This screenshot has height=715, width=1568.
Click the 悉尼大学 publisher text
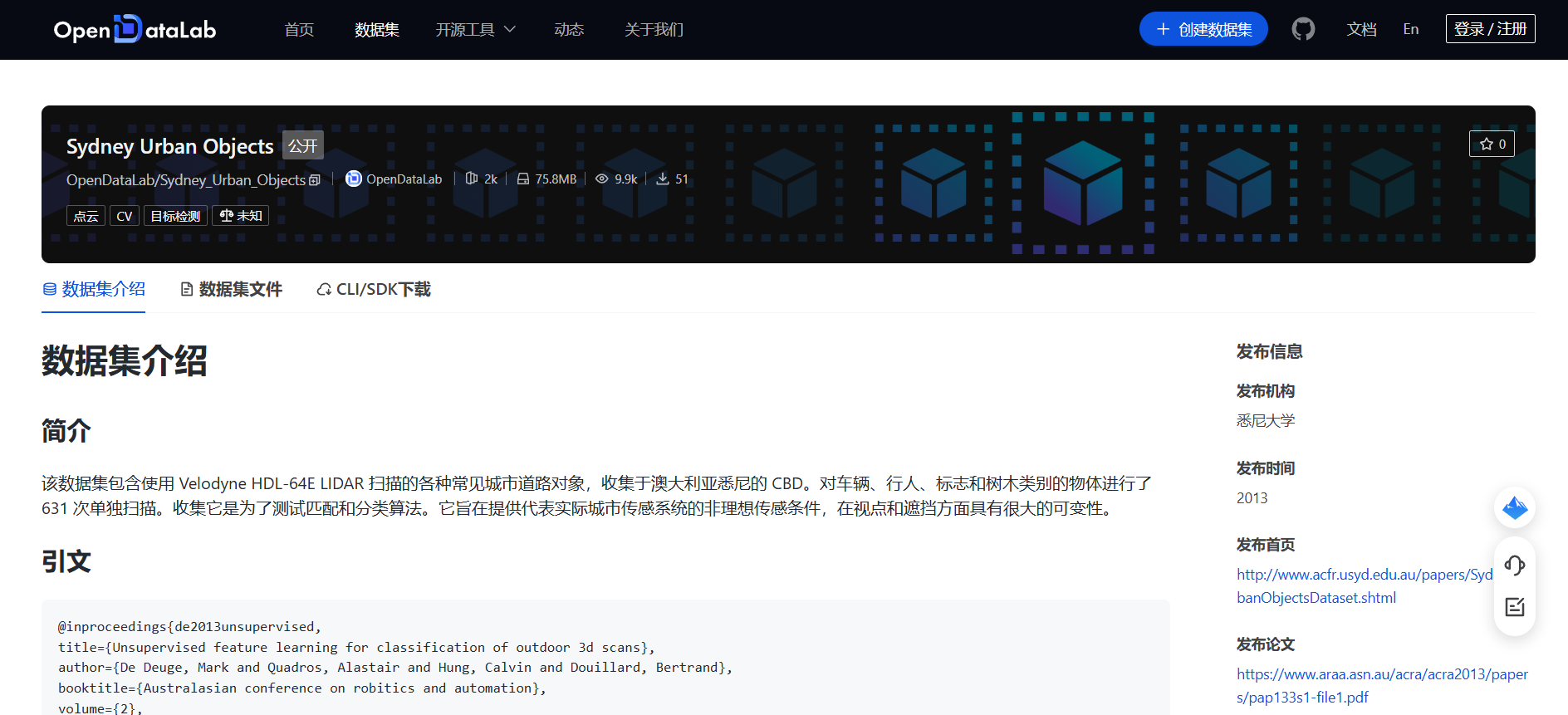1266,420
